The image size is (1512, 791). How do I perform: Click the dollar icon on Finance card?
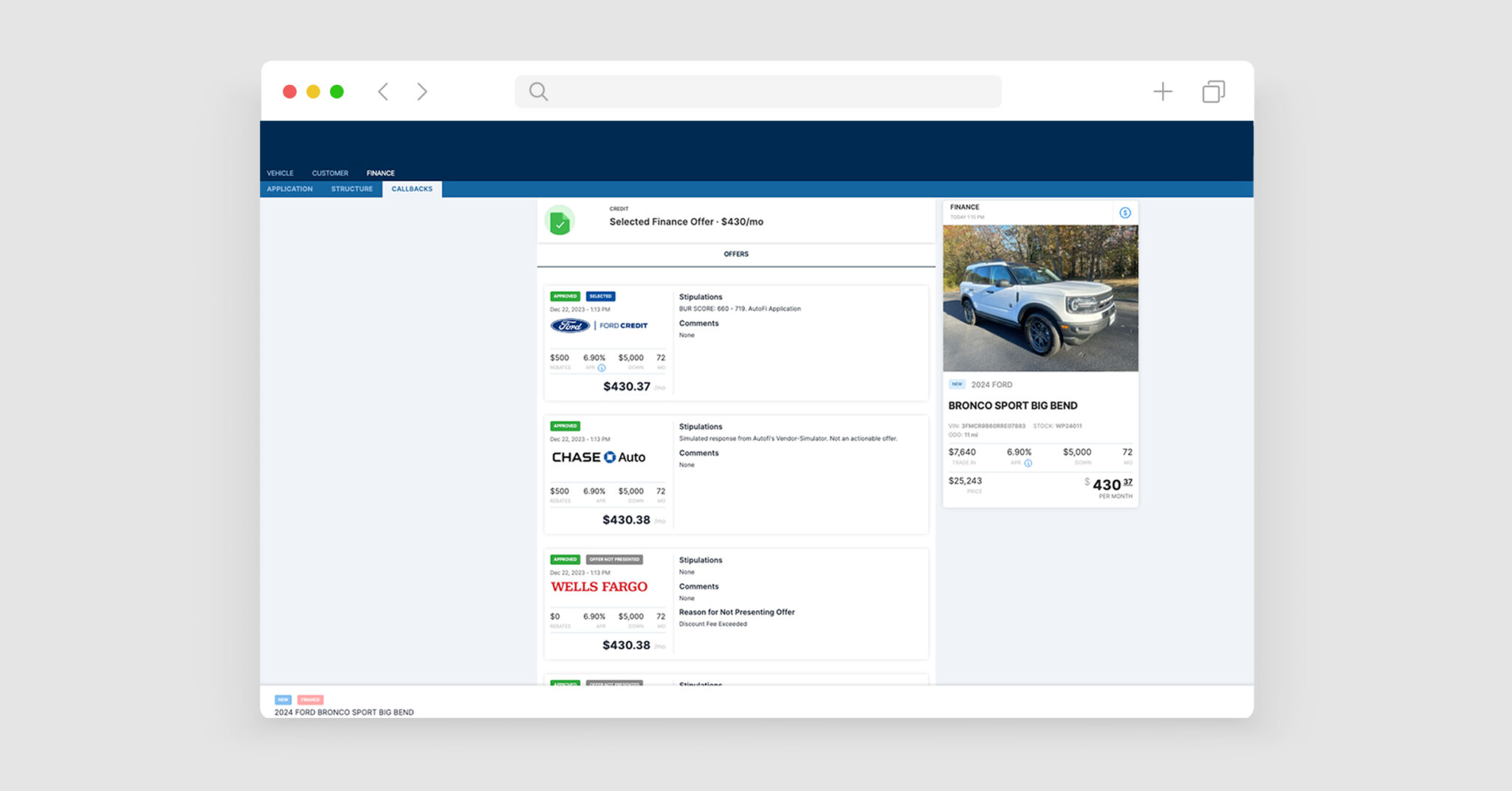pos(1124,213)
